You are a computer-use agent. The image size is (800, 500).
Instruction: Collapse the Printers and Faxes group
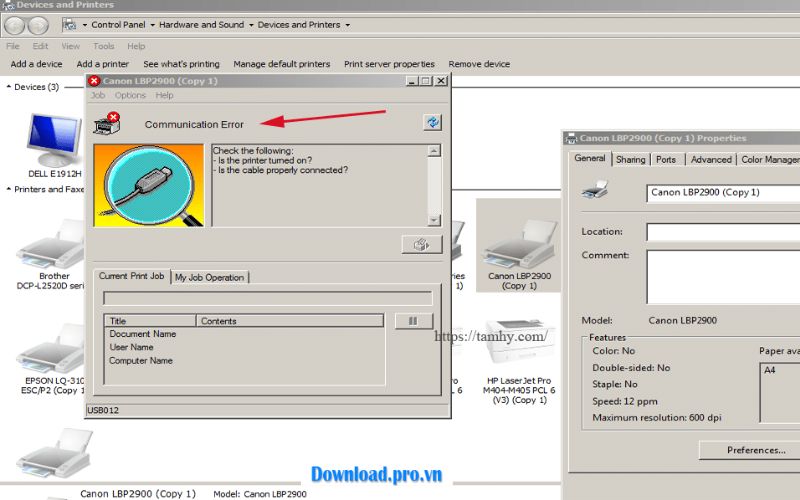coord(9,189)
